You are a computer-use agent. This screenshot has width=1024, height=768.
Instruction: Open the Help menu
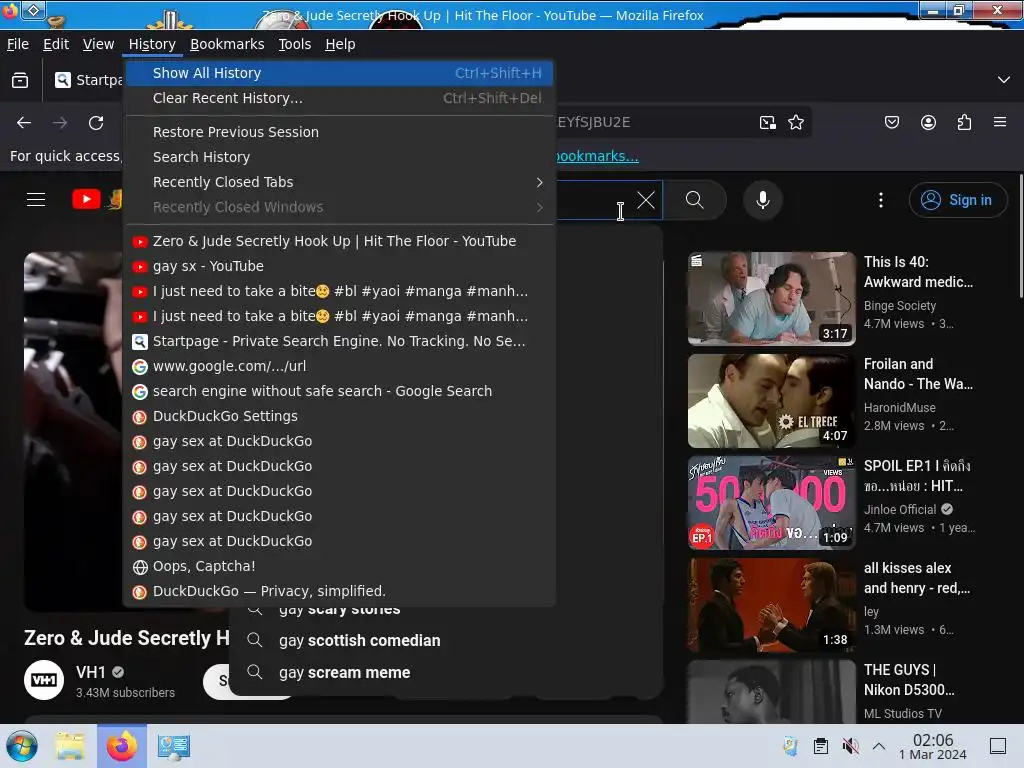pos(340,44)
